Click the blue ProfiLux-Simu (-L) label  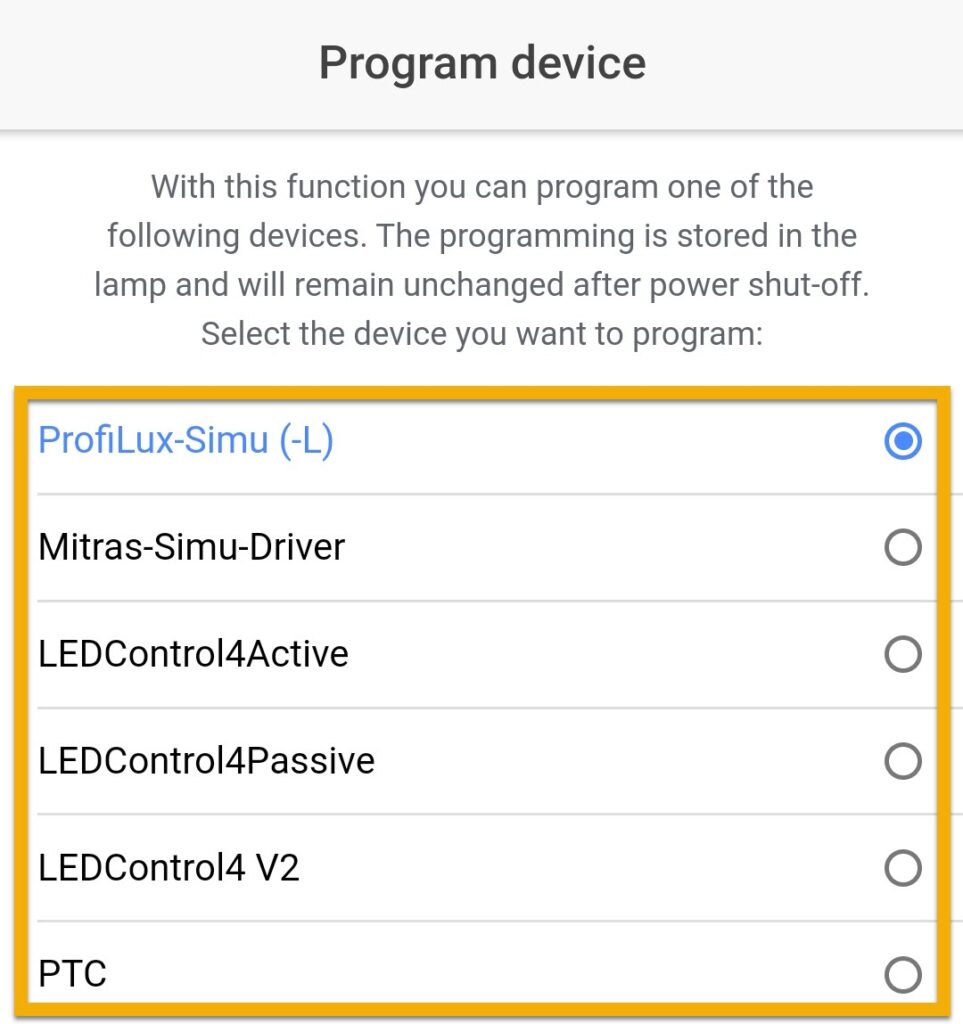[186, 441]
